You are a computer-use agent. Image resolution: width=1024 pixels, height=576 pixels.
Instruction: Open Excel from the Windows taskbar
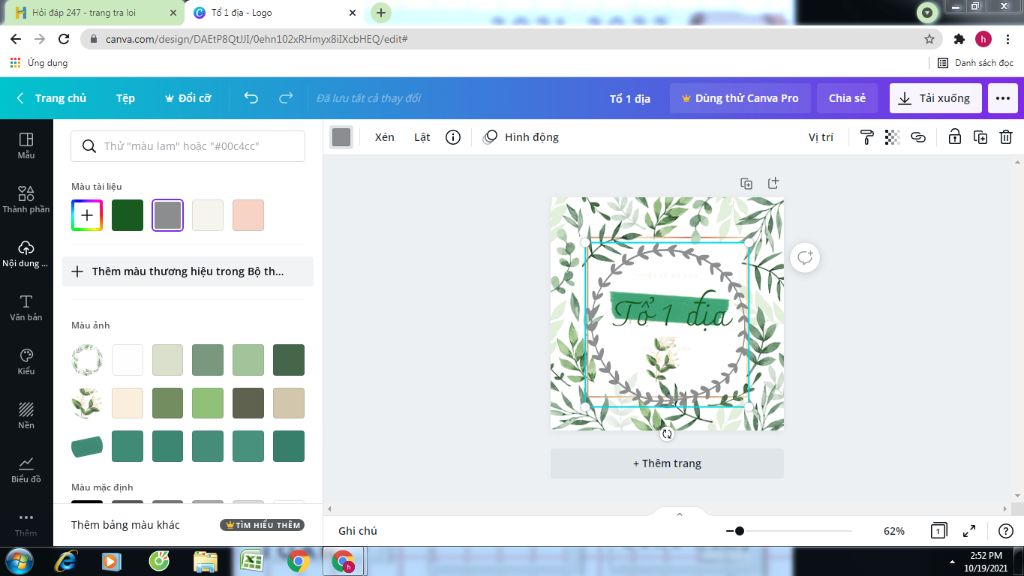click(x=251, y=562)
